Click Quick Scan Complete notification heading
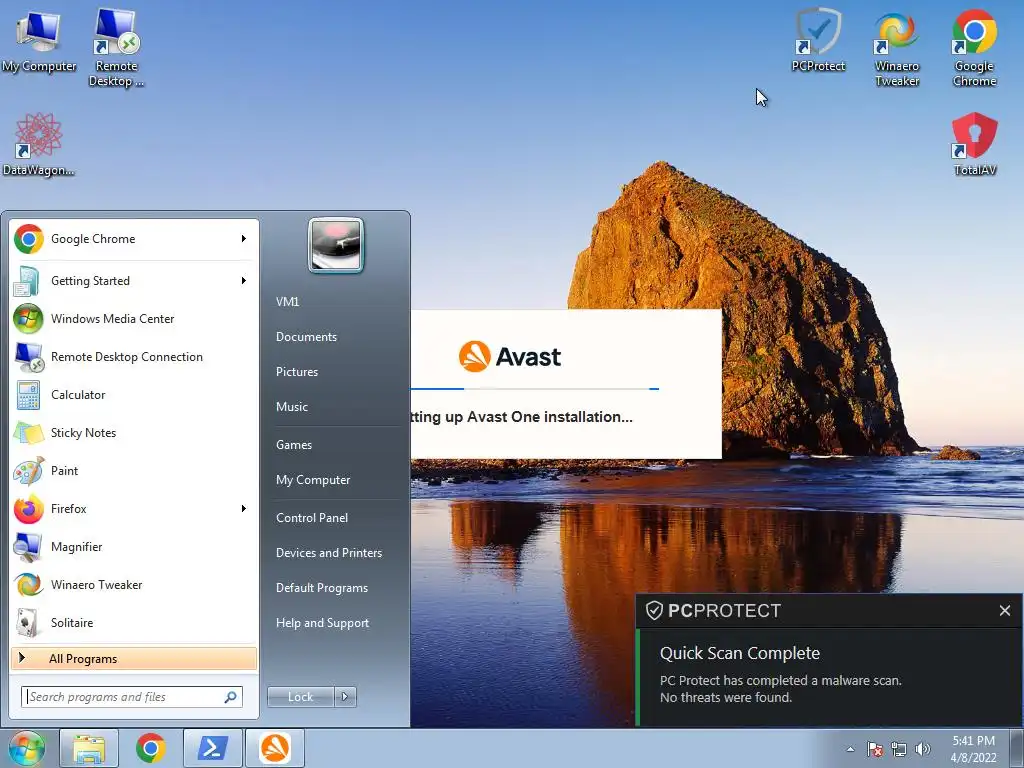The width and height of the screenshot is (1024, 768). coord(740,653)
